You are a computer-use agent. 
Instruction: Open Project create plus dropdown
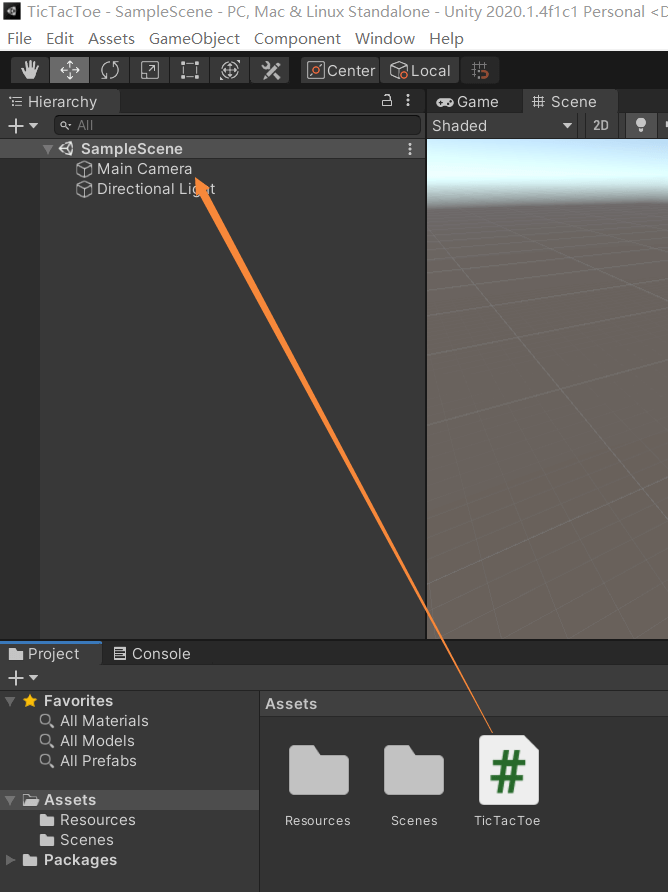(x=23, y=678)
